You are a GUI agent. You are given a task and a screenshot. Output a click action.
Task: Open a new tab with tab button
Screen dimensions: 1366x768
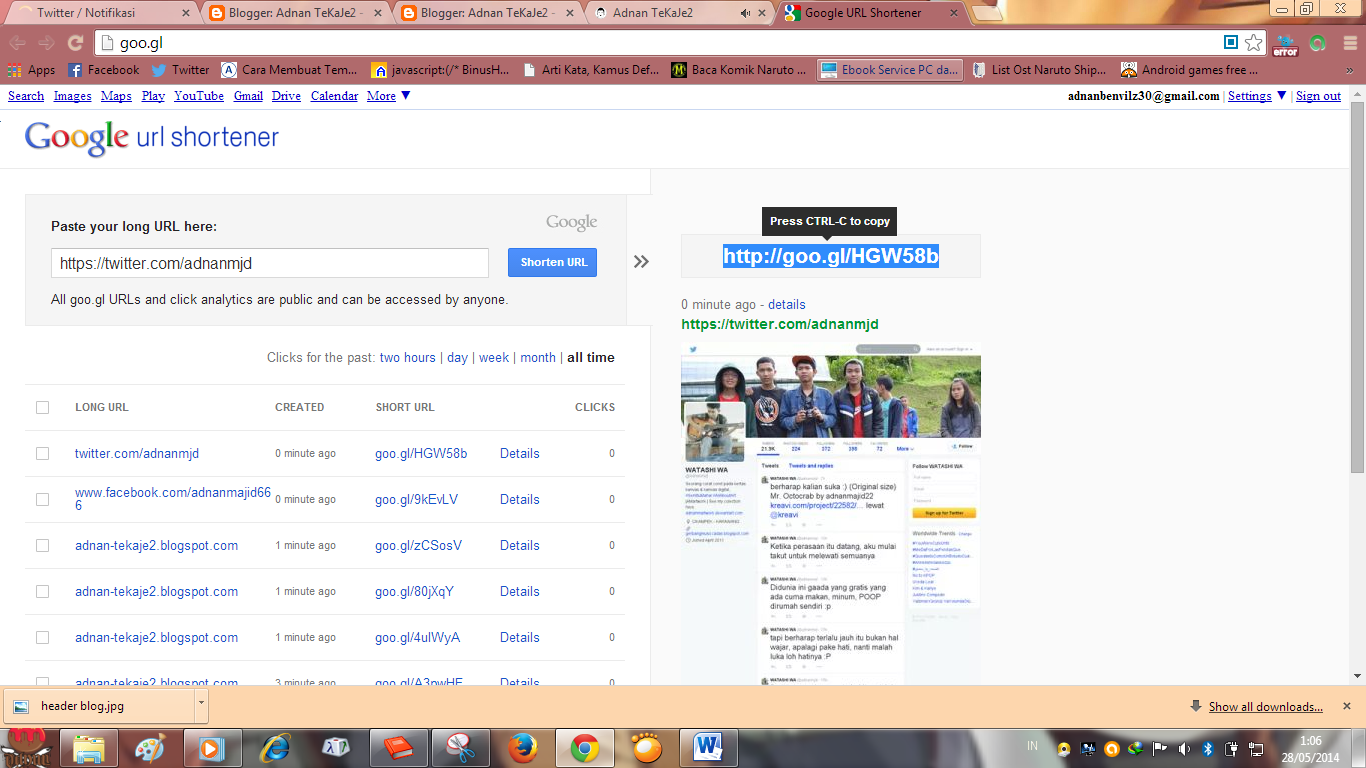[x=987, y=15]
